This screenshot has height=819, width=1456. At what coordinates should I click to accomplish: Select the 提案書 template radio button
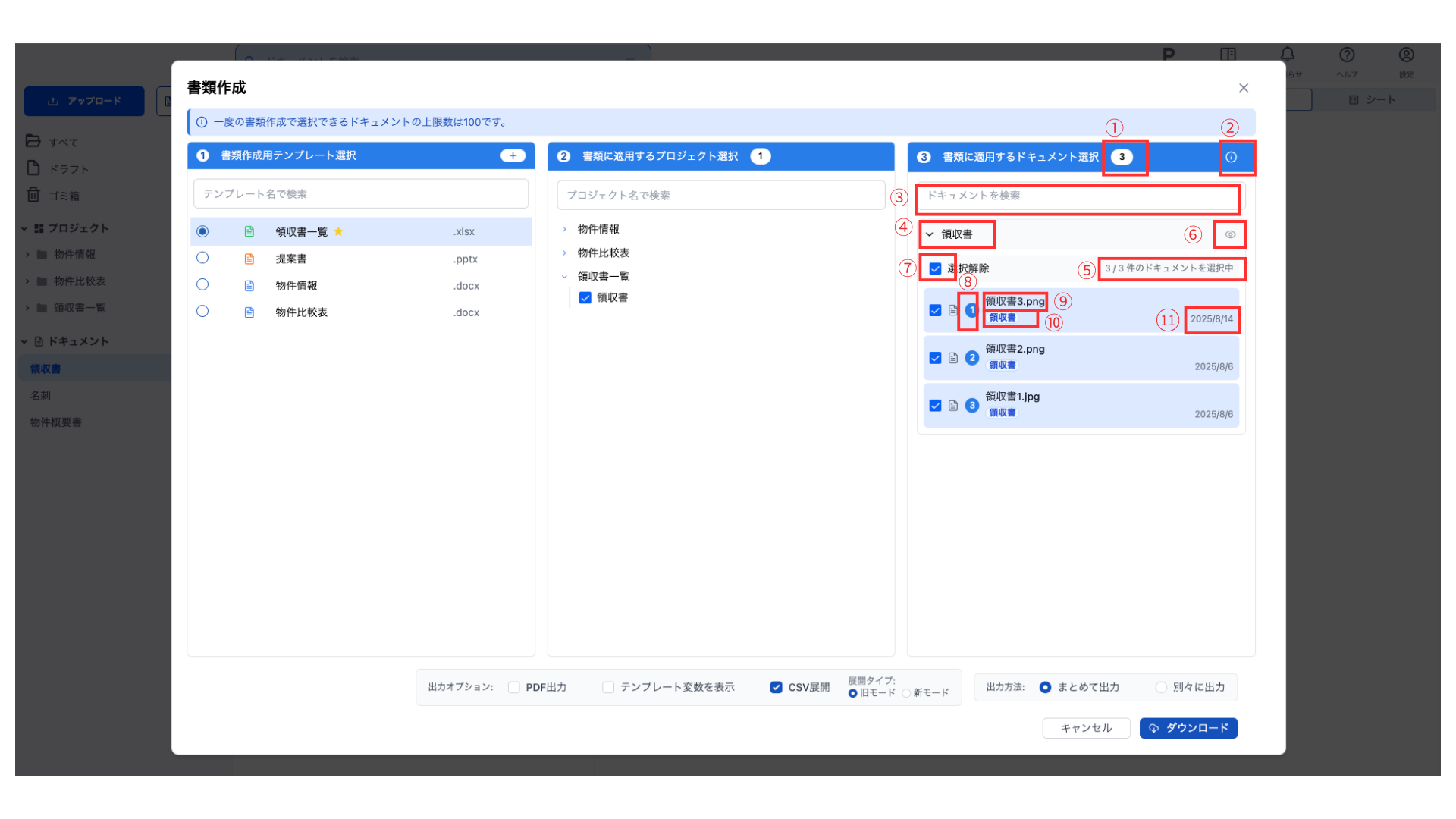(202, 258)
